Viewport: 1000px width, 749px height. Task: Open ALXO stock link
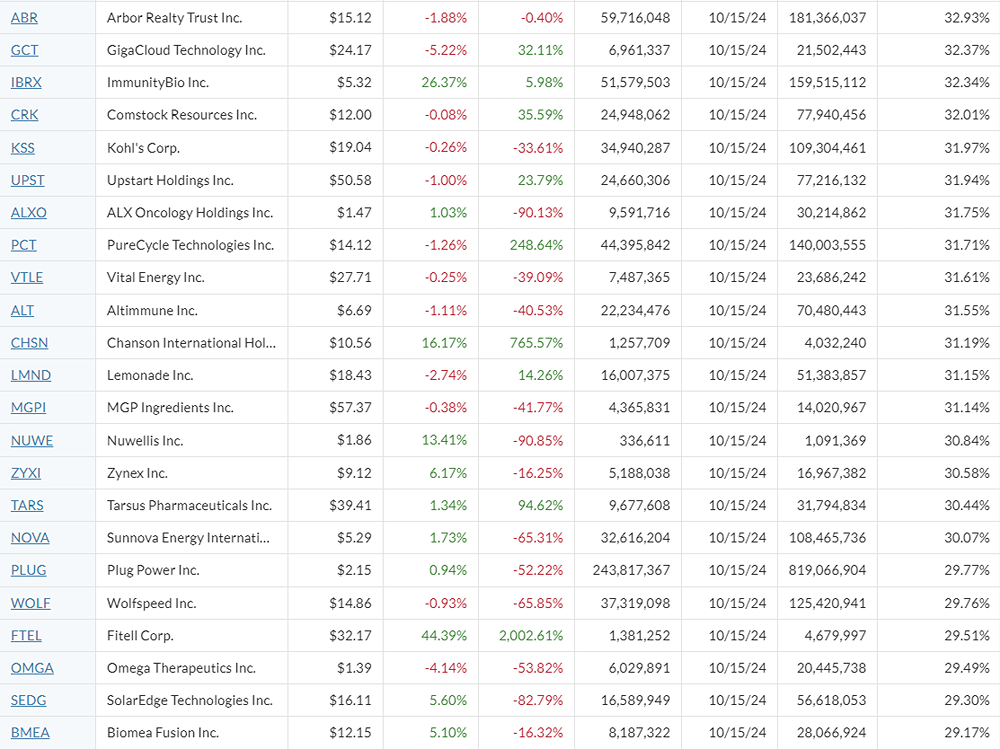[x=28, y=213]
